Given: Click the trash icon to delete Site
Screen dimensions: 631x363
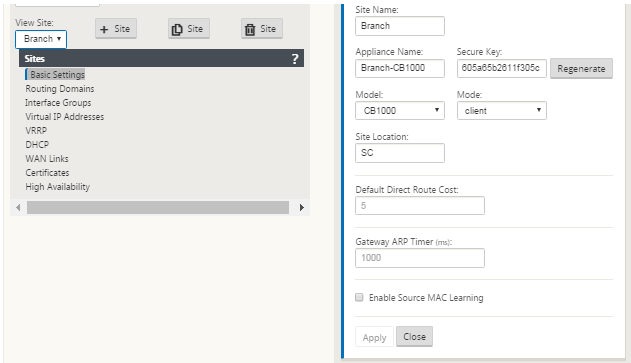Looking at the screenshot, I should click(x=250, y=29).
